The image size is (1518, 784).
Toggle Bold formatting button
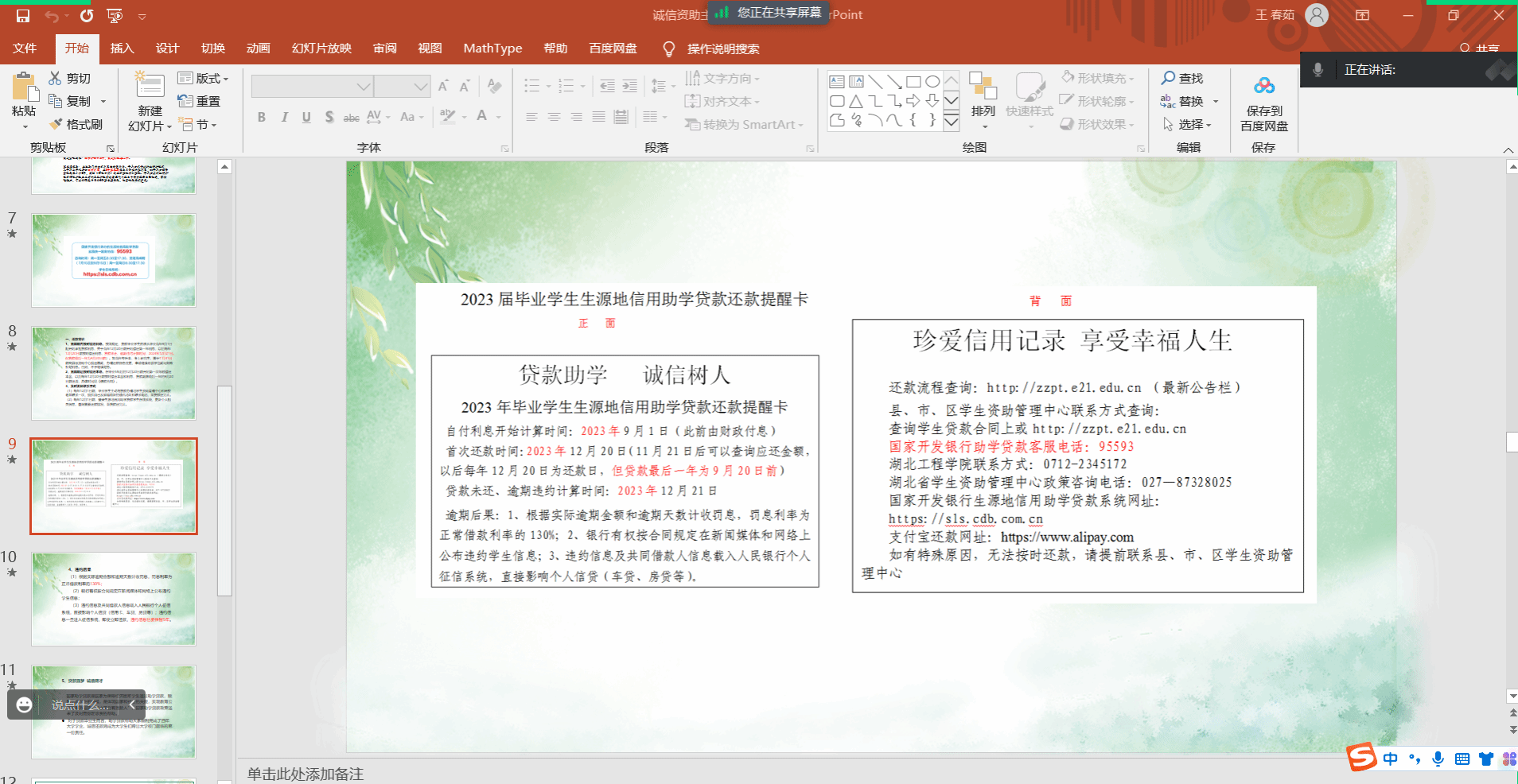(x=261, y=117)
